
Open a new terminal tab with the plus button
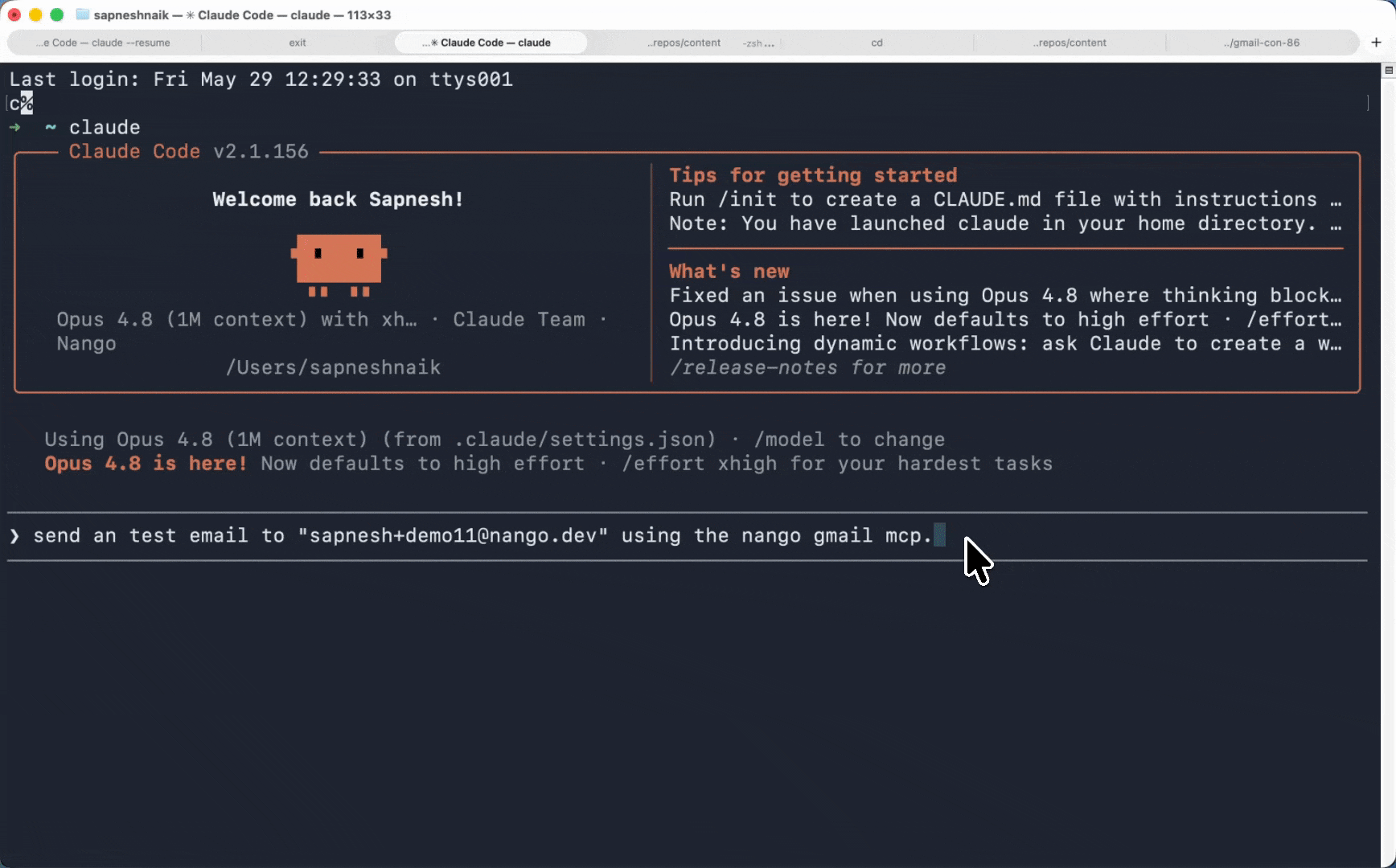tap(1376, 43)
